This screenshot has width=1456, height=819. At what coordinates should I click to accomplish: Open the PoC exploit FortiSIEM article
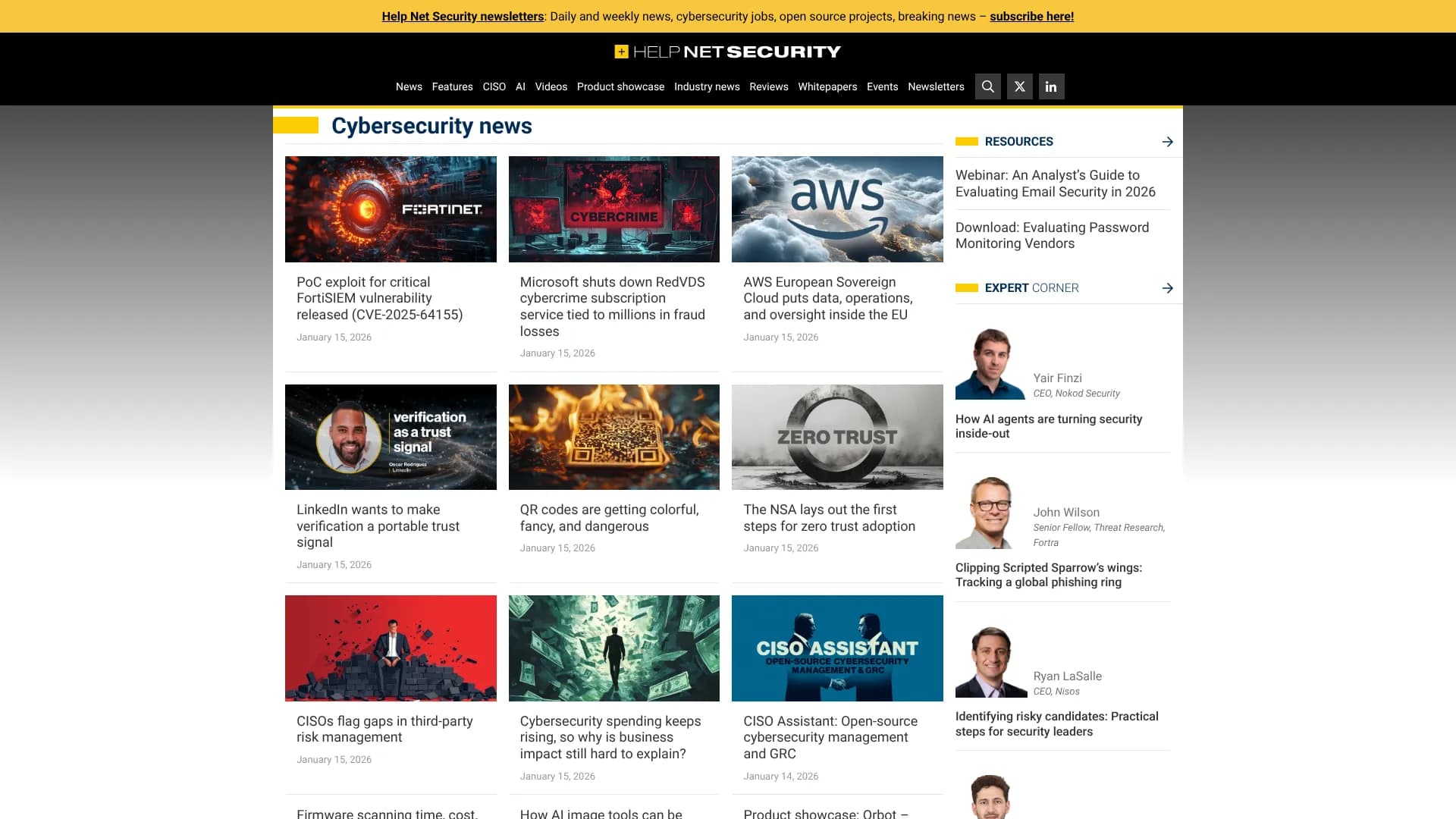coord(379,298)
